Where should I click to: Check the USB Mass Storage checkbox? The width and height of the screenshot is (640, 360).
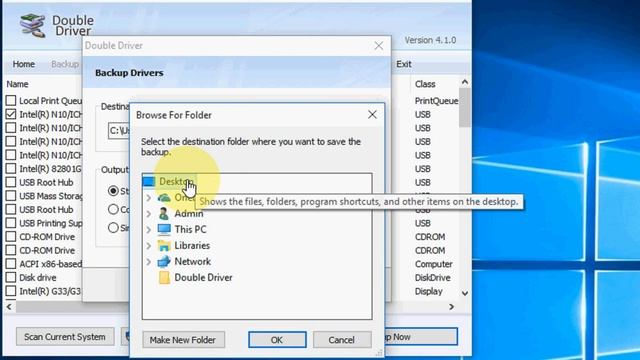pyautogui.click(x=11, y=196)
